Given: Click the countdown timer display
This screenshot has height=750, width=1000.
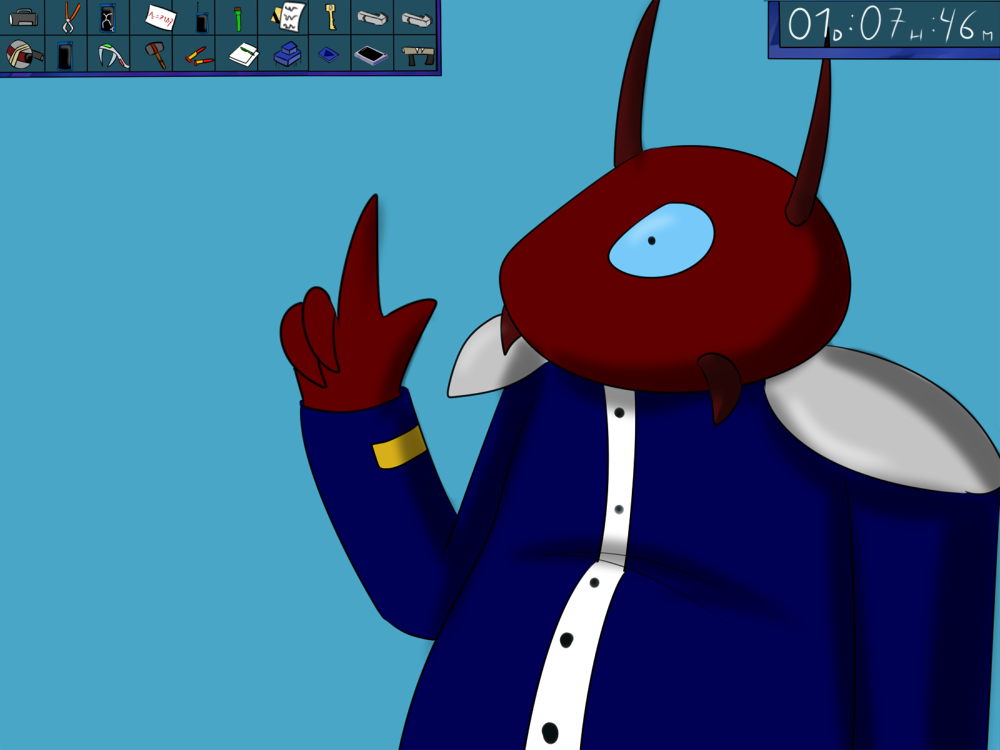Looking at the screenshot, I should coord(884,27).
